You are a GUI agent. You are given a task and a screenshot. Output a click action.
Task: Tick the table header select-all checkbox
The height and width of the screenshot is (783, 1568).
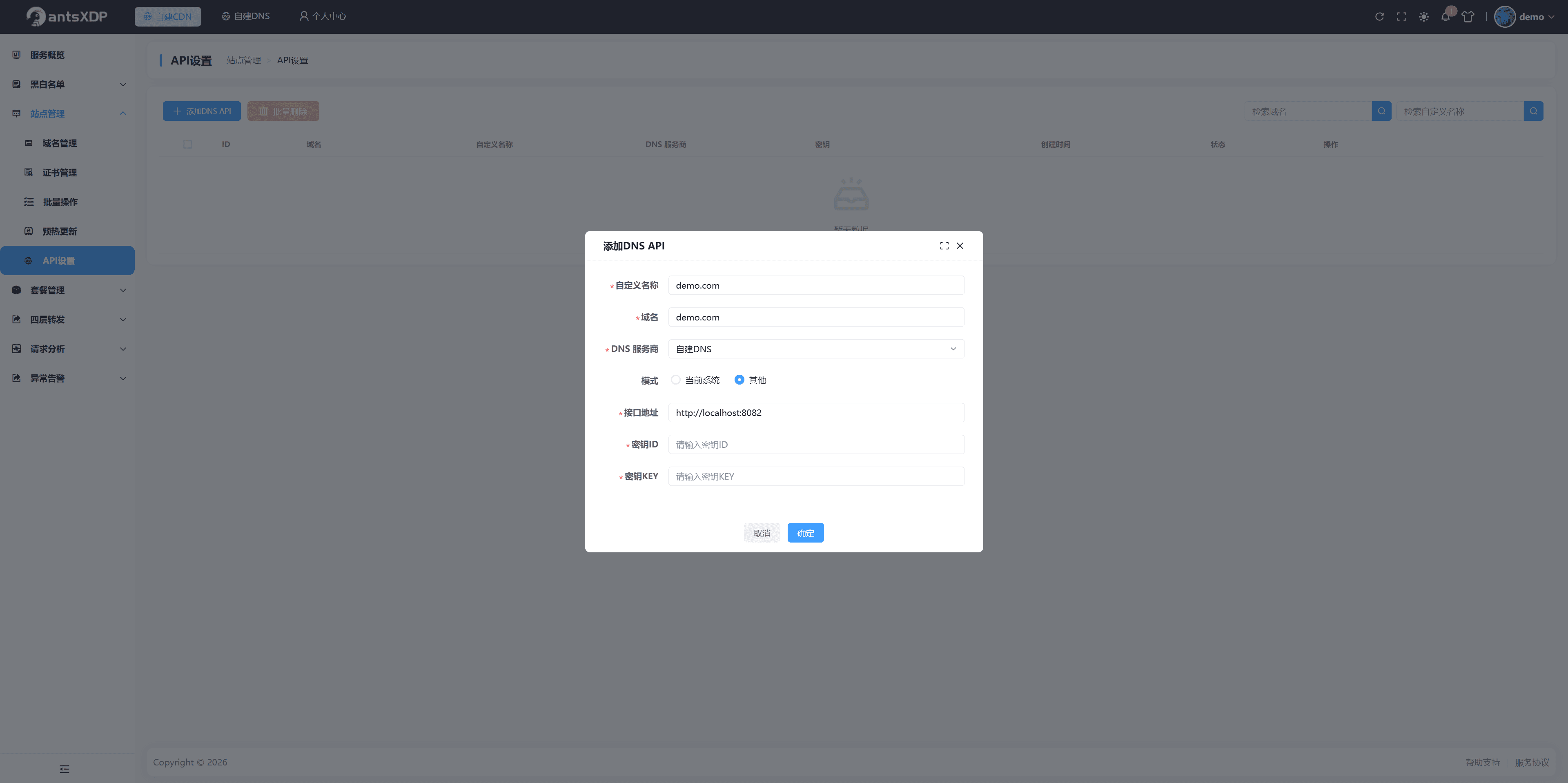(x=187, y=144)
